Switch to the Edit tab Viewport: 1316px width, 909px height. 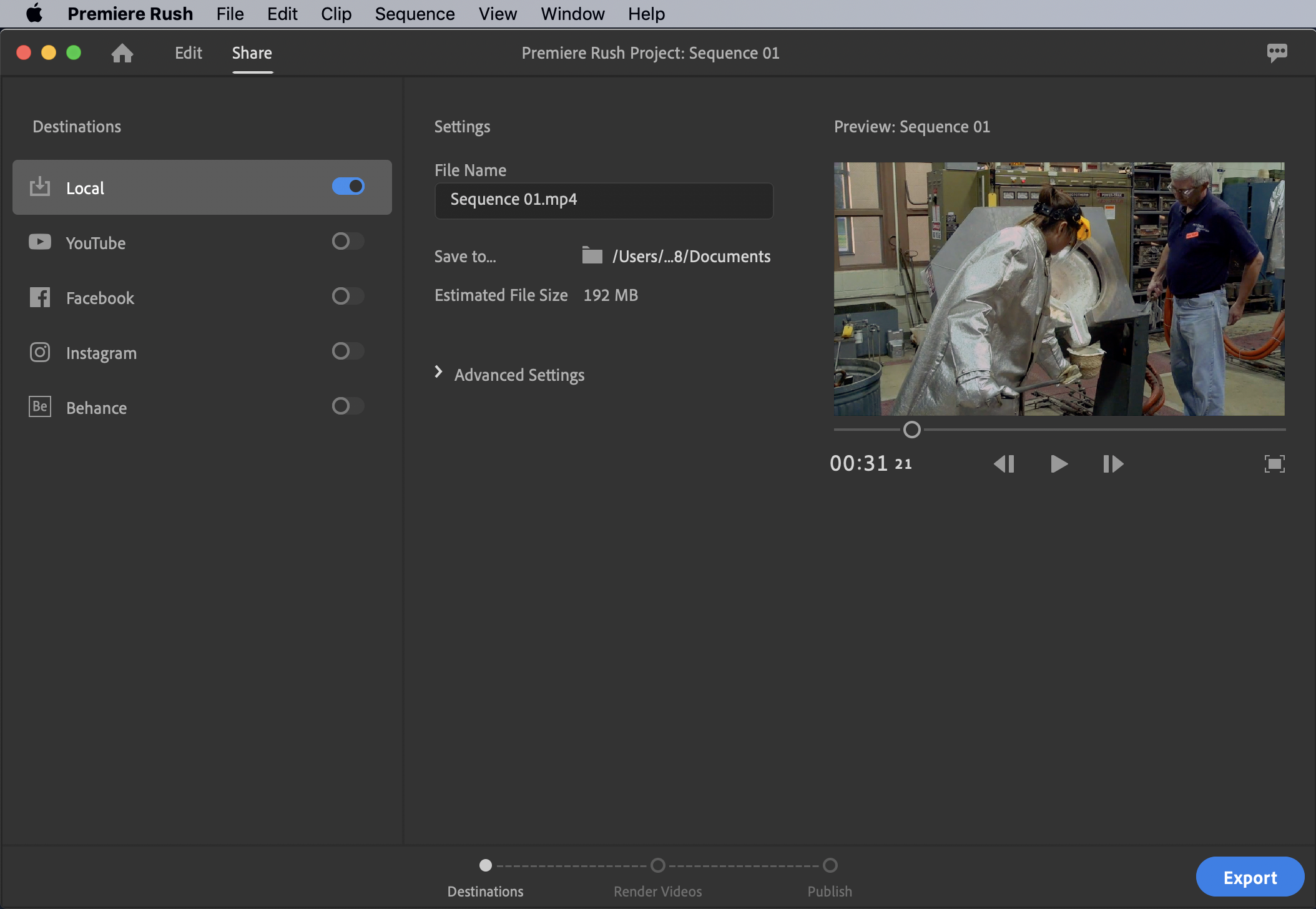click(187, 51)
